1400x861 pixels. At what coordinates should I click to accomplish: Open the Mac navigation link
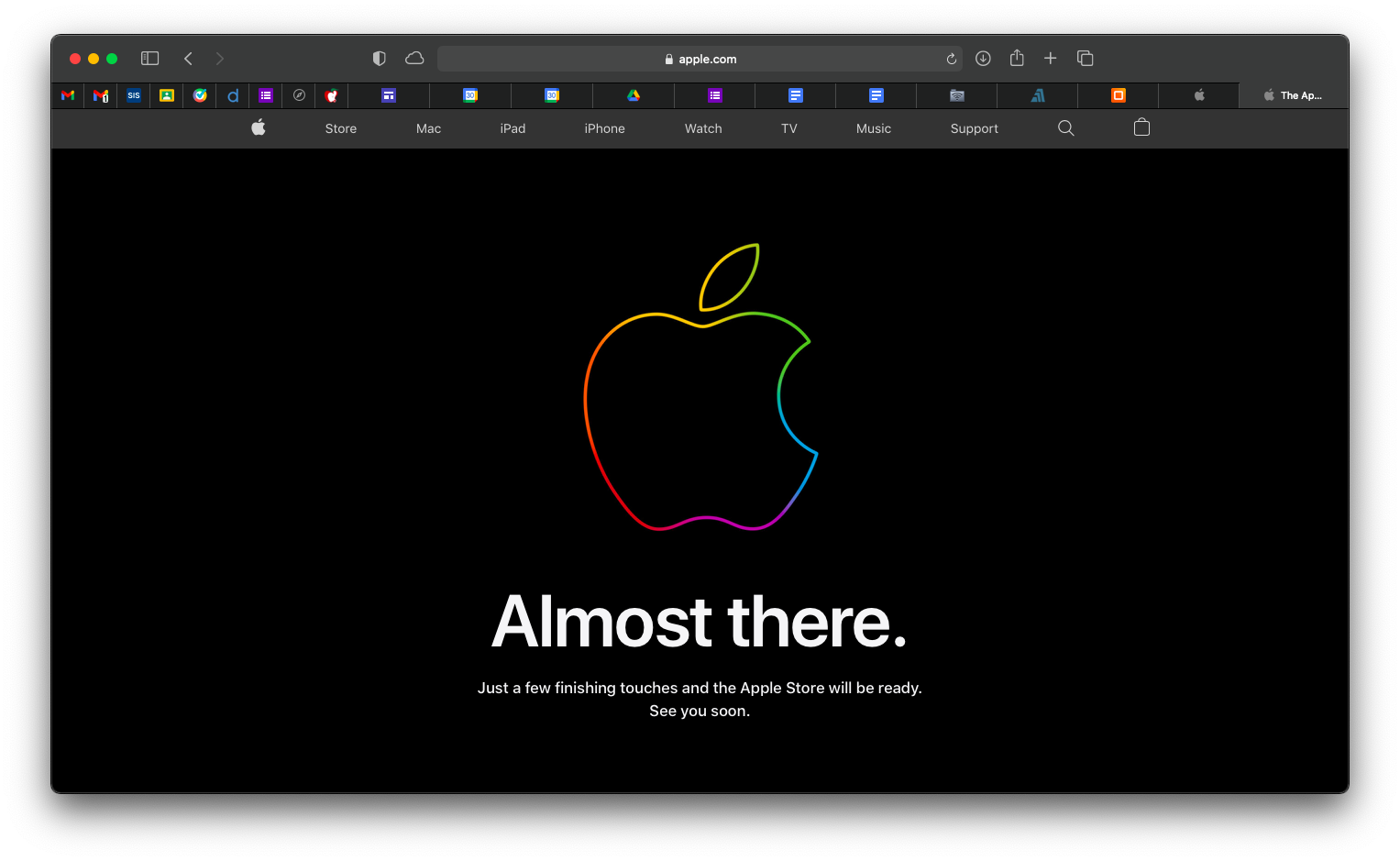tap(429, 128)
